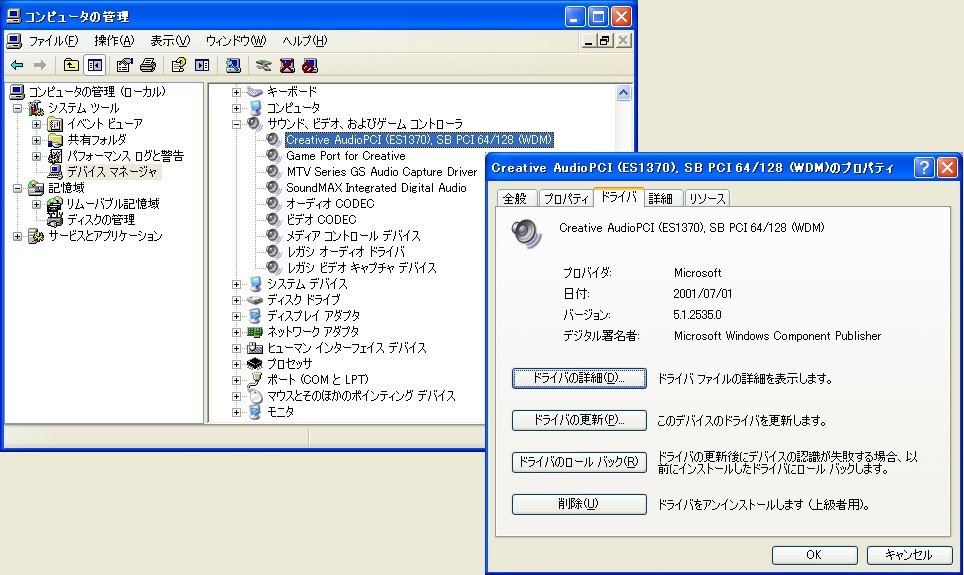Click the SoundMAX Integrated Digital Audio icon
The image size is (964, 575).
(273, 188)
